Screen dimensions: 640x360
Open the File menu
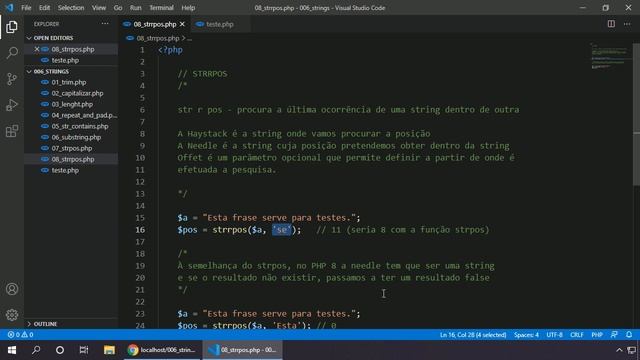(x=26, y=8)
